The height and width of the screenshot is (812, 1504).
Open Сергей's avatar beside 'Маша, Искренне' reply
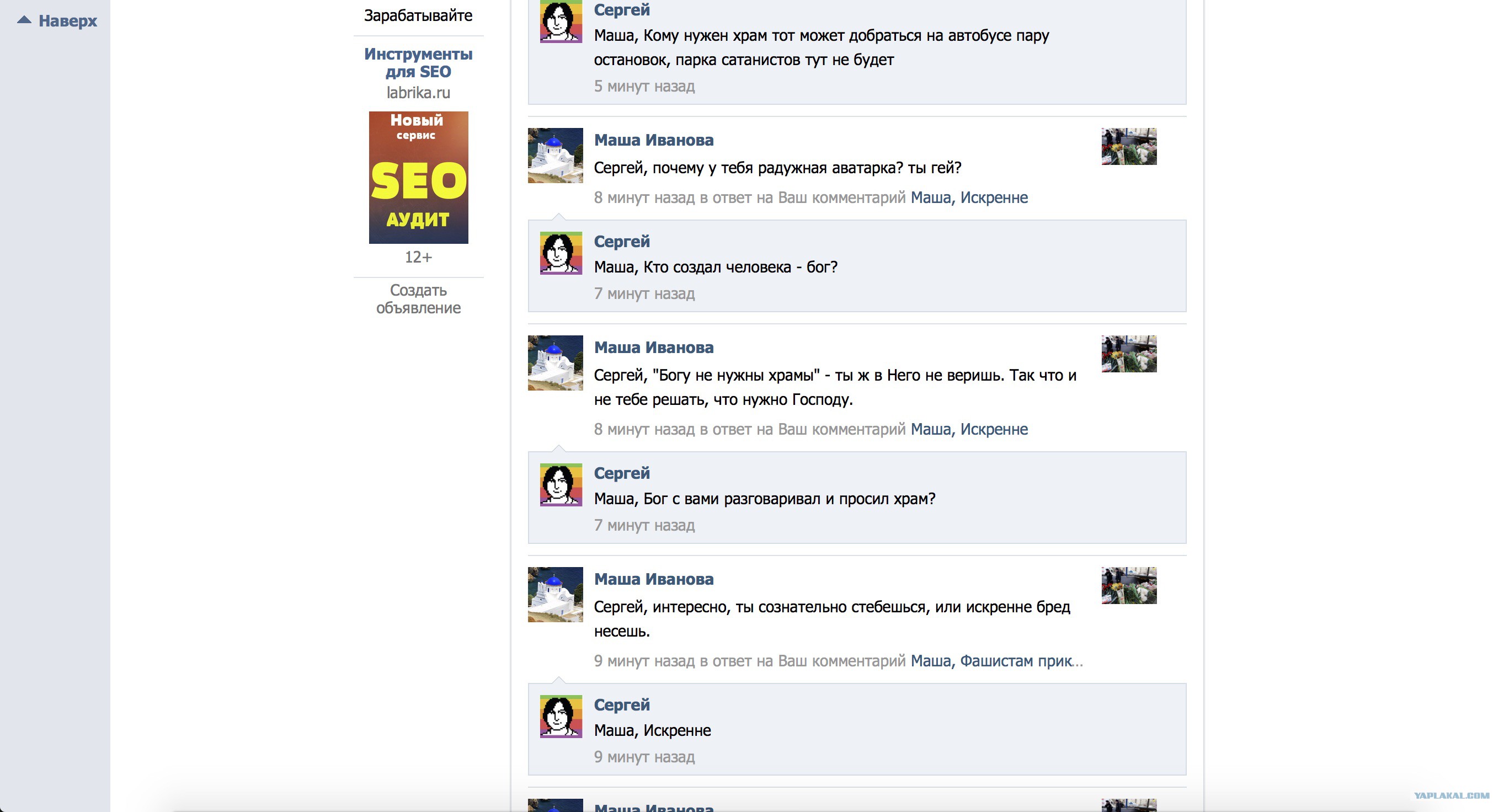pos(561,716)
